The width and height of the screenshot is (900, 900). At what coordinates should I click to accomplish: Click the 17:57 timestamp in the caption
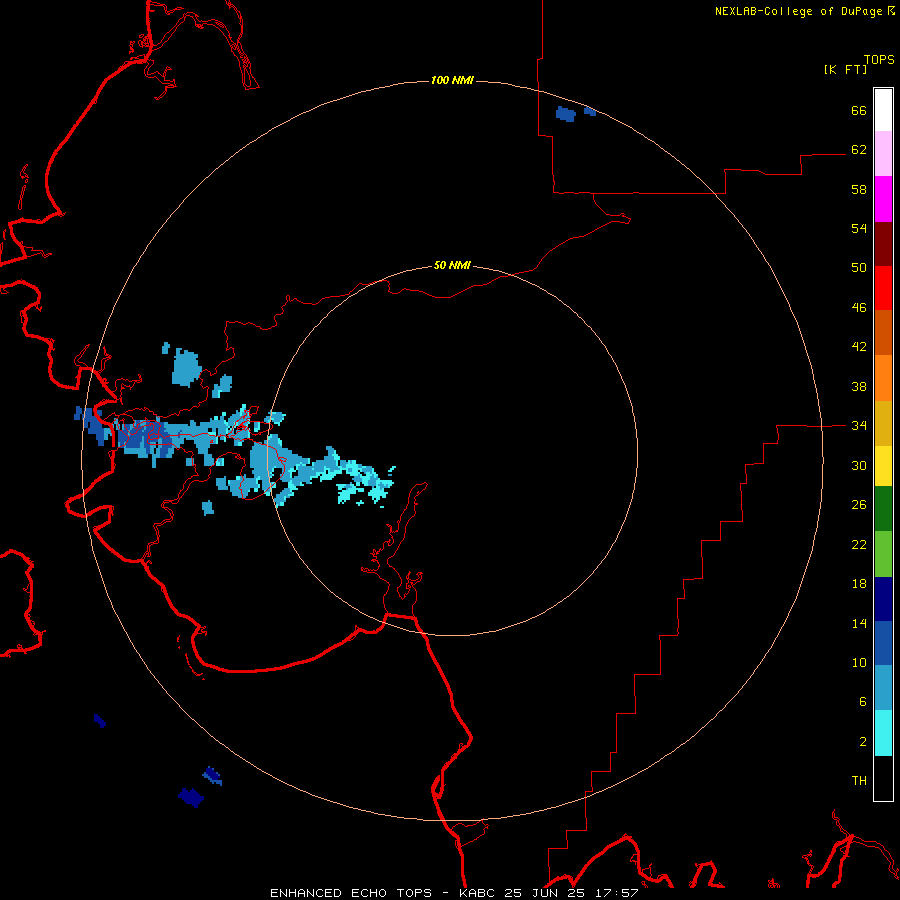(x=617, y=893)
